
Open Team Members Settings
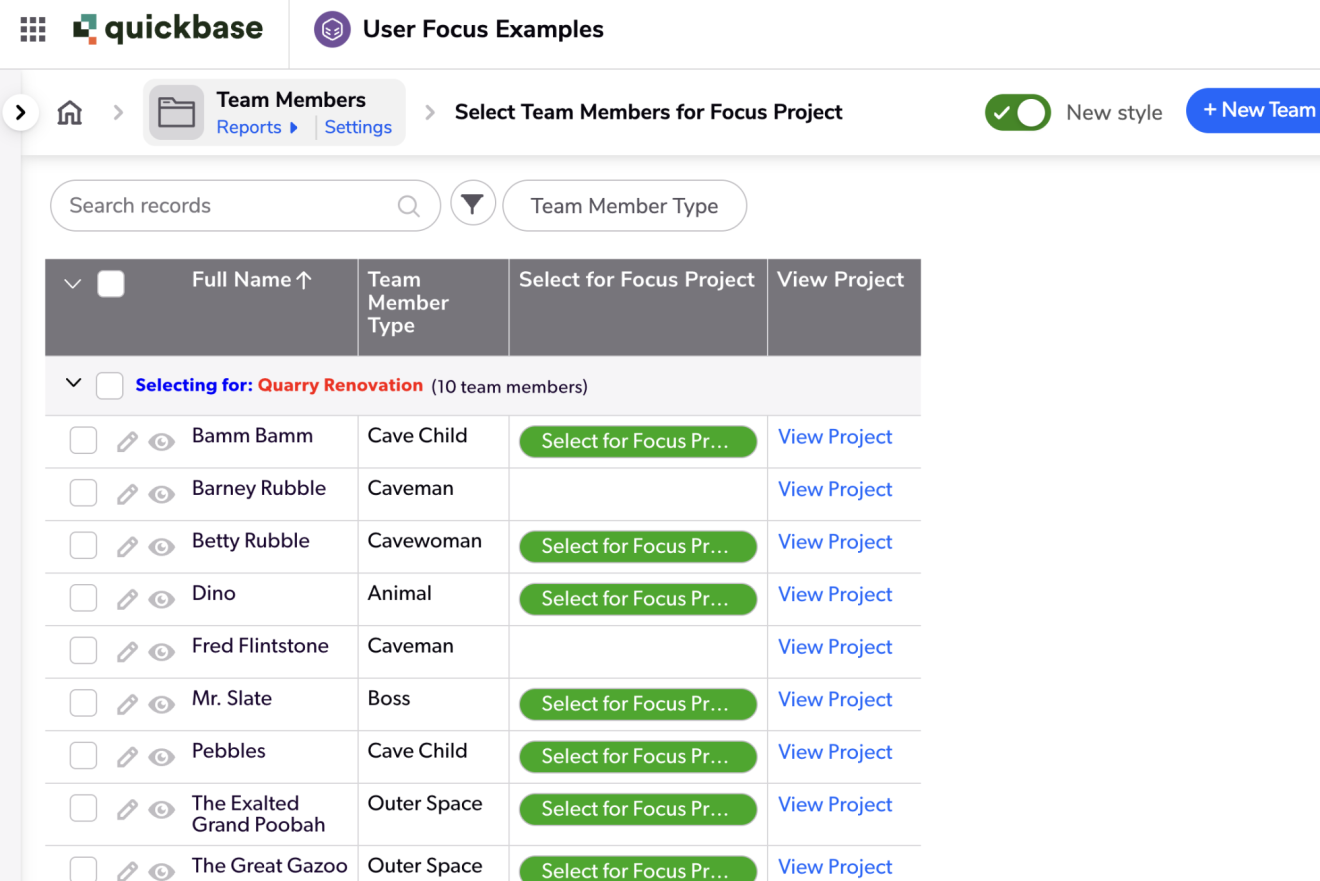click(358, 127)
